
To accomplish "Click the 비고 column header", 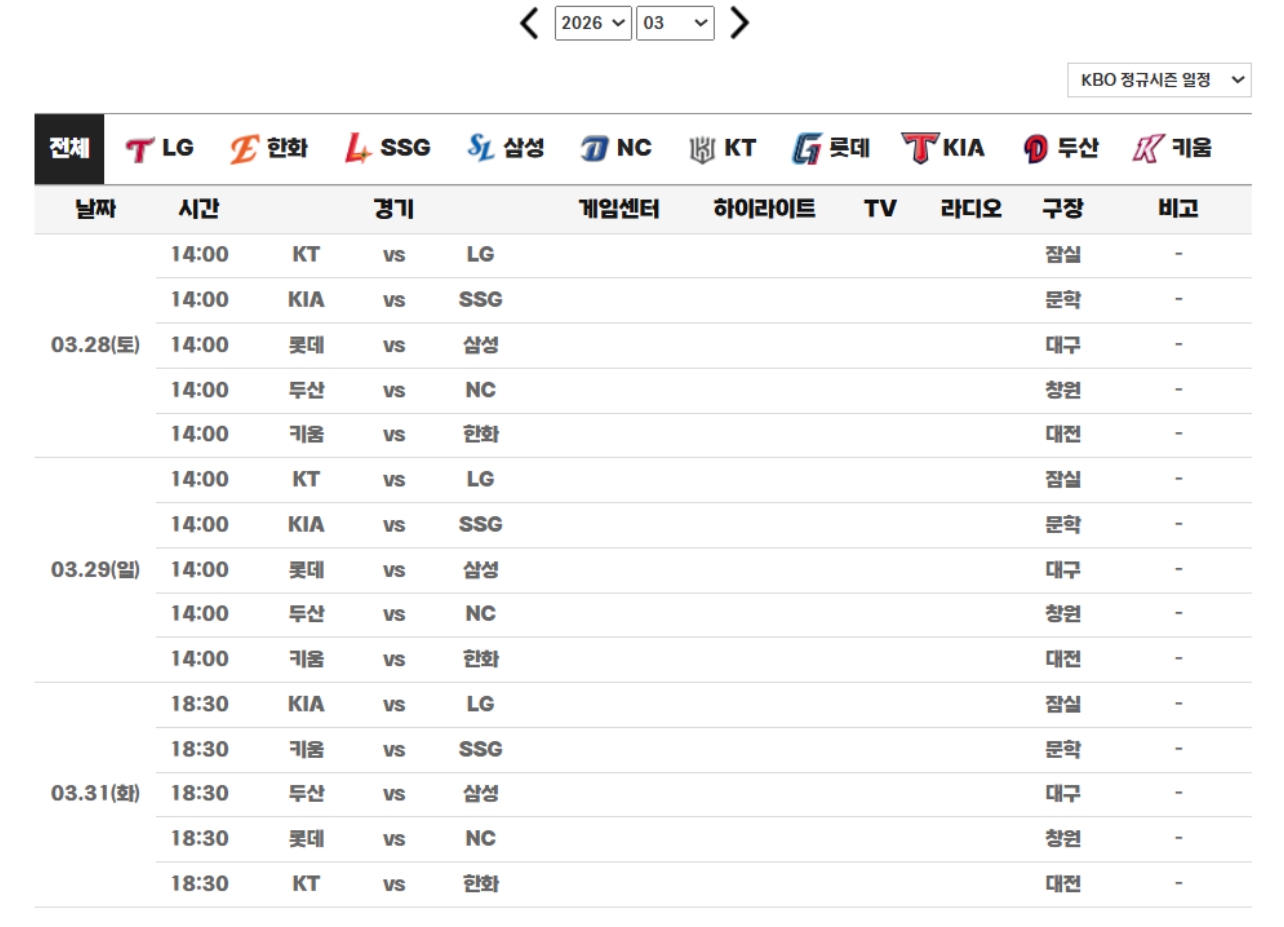I will pos(1178,209).
